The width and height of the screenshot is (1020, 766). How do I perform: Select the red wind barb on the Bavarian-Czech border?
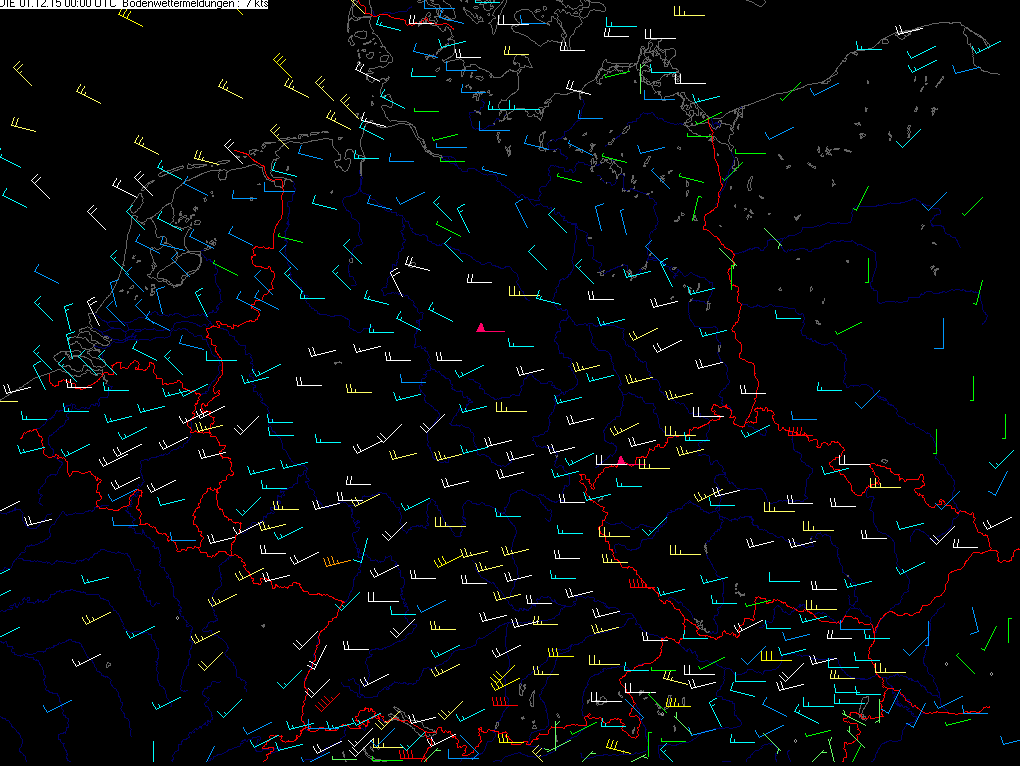638,583
